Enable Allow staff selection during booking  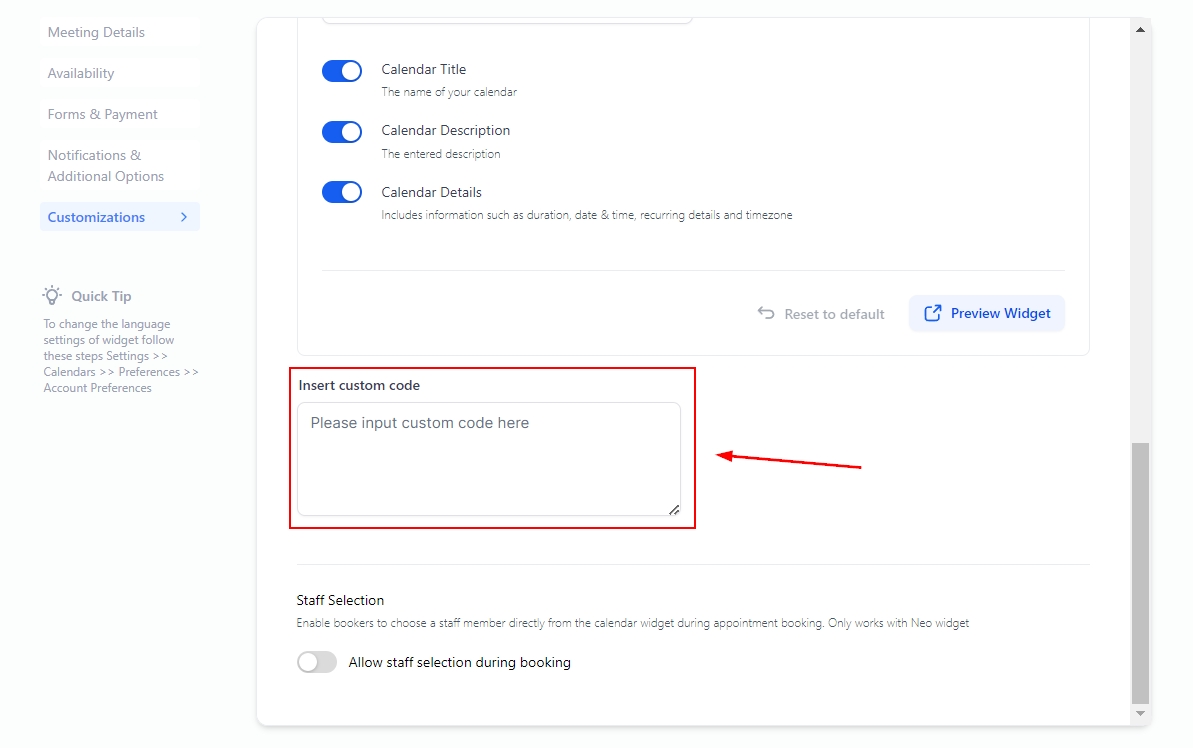coord(317,662)
